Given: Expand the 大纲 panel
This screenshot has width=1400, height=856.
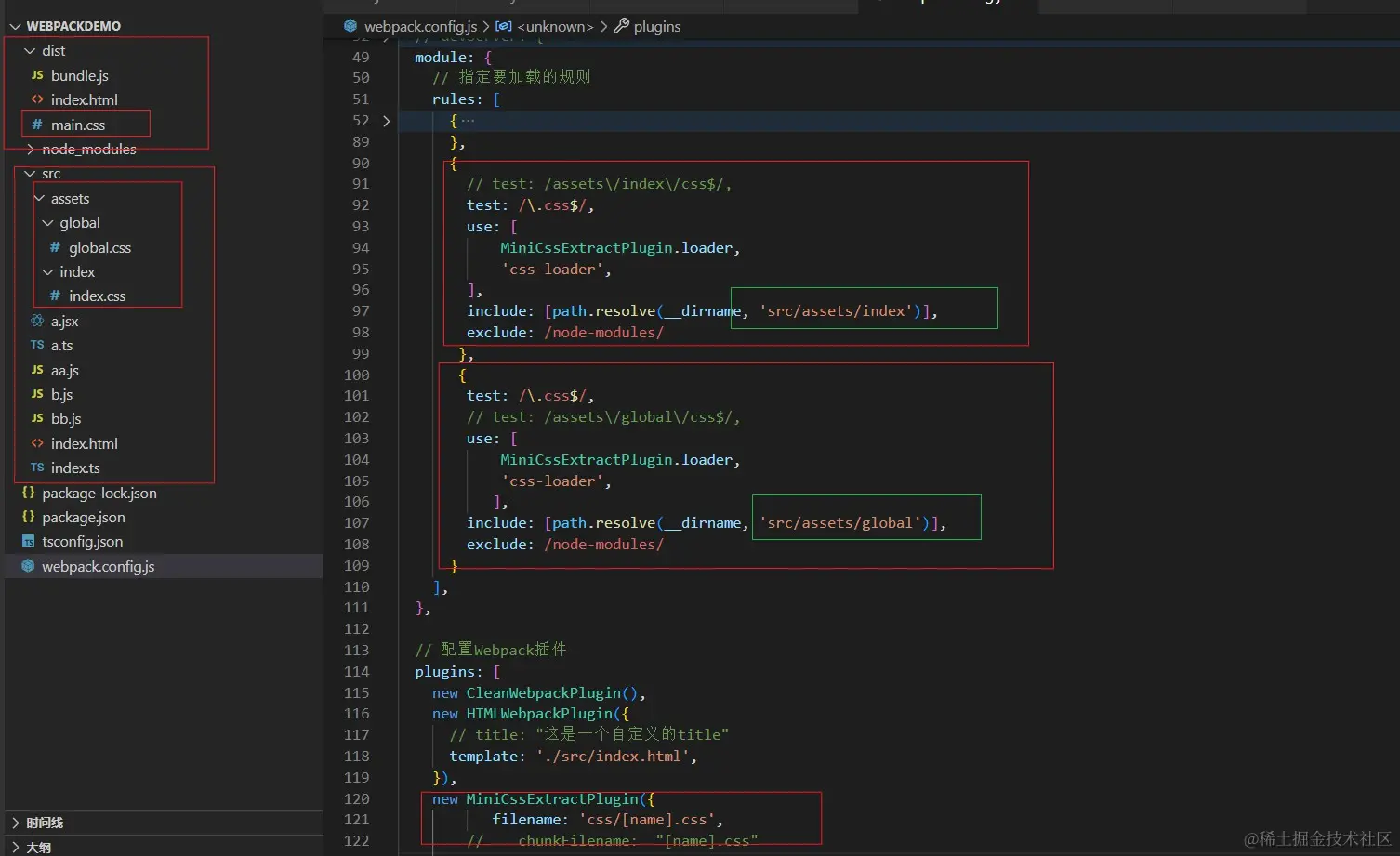Looking at the screenshot, I should tap(38, 848).
